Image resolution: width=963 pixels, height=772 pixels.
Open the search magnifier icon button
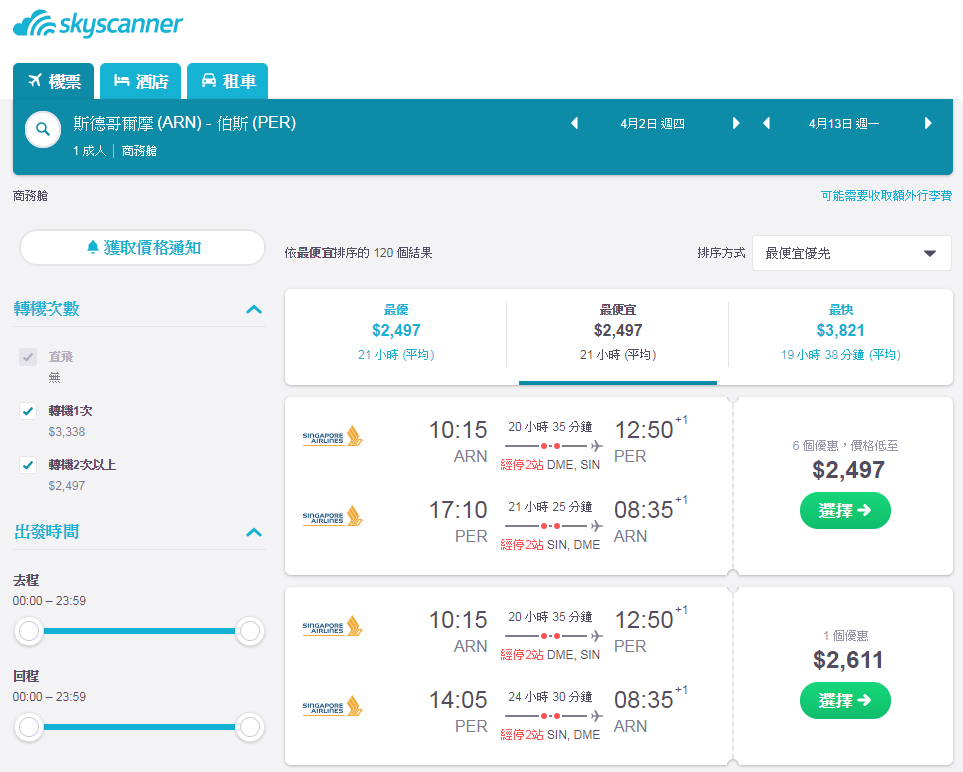tap(42, 129)
